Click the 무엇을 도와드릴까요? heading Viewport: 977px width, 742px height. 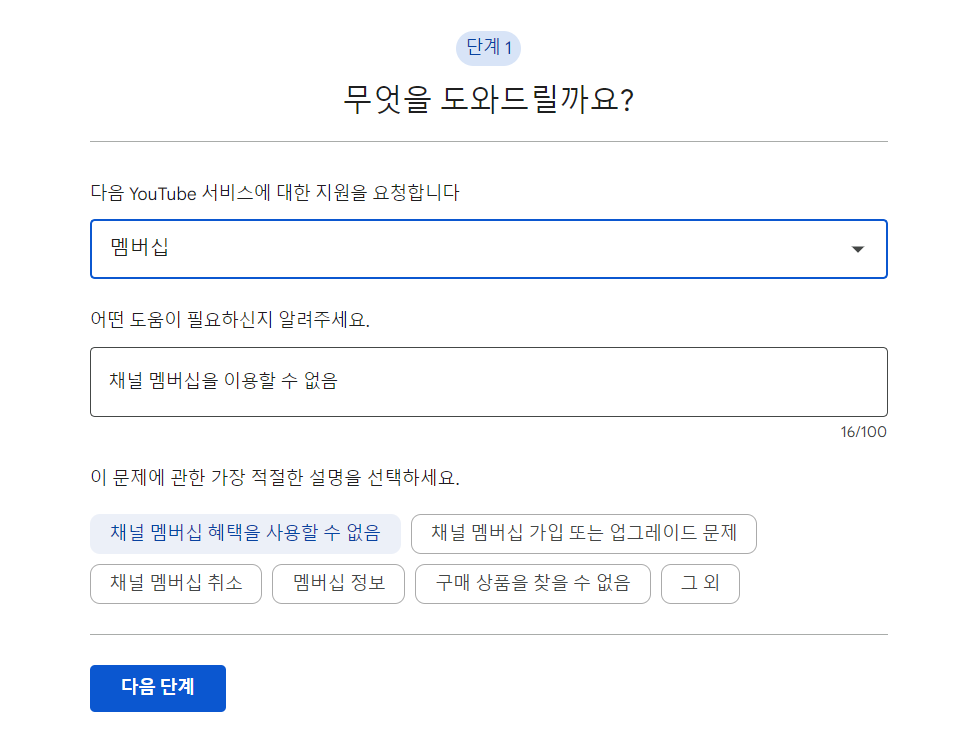click(488, 100)
